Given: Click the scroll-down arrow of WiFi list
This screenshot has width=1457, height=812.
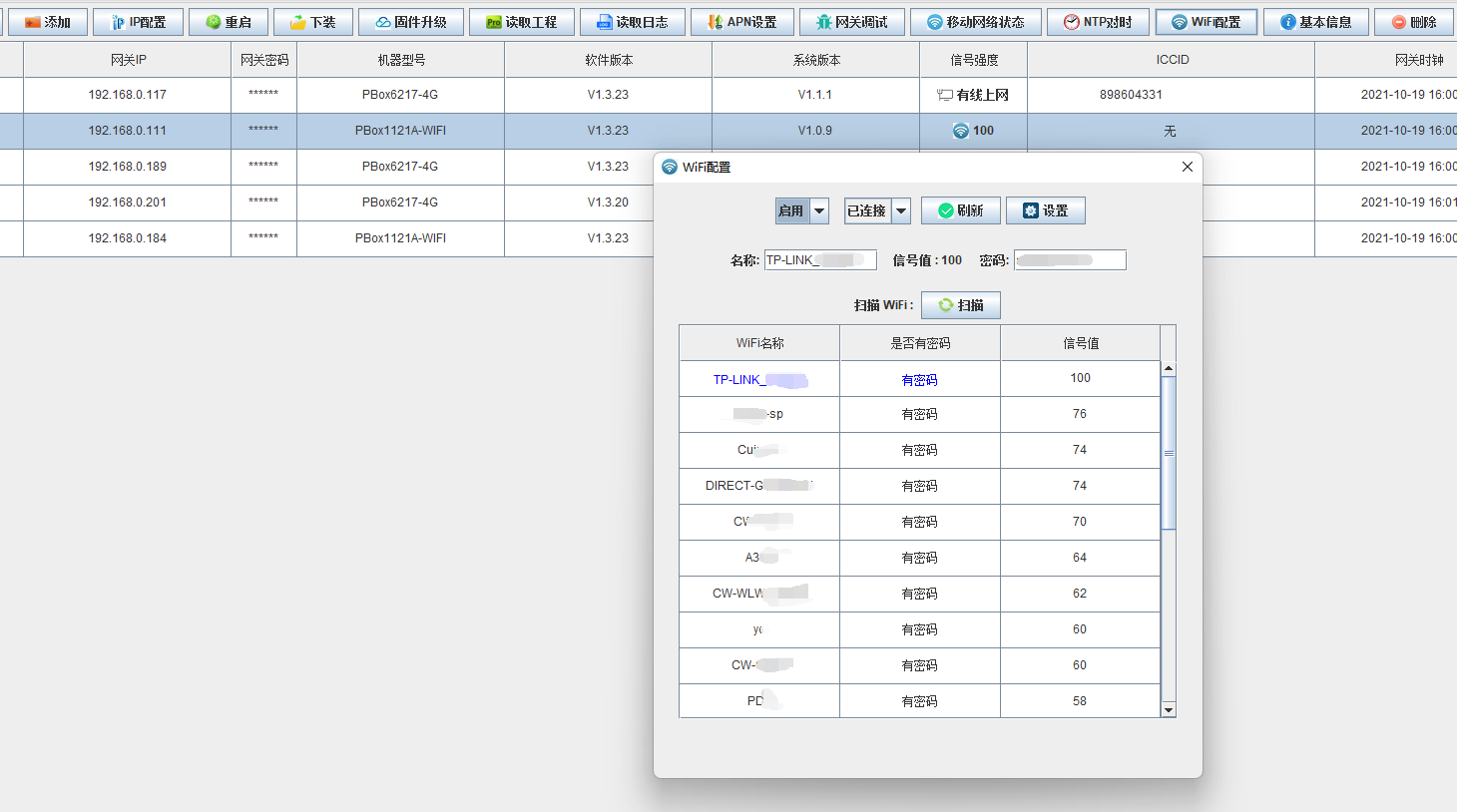Looking at the screenshot, I should (x=1169, y=710).
